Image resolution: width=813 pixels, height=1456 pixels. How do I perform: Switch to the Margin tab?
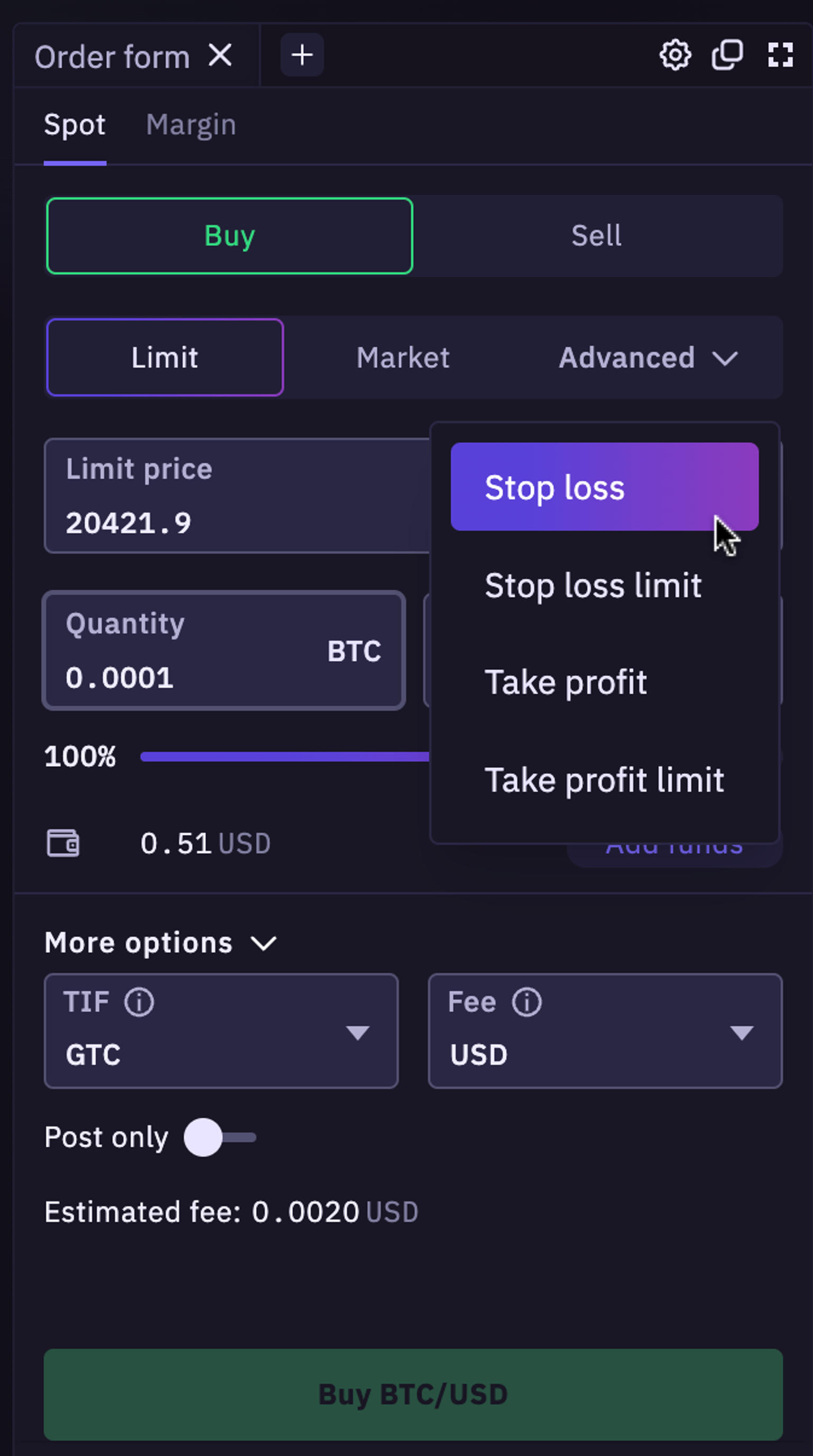tap(191, 125)
